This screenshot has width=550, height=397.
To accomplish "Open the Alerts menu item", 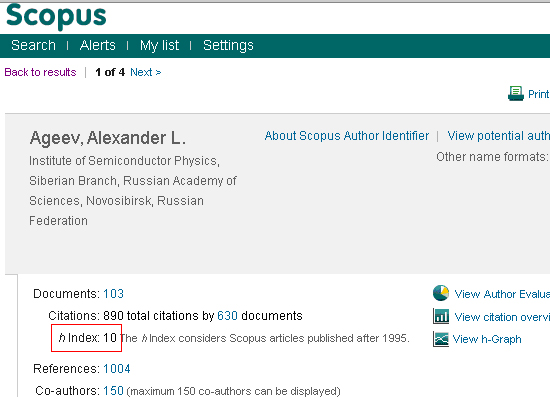I will tap(98, 46).
